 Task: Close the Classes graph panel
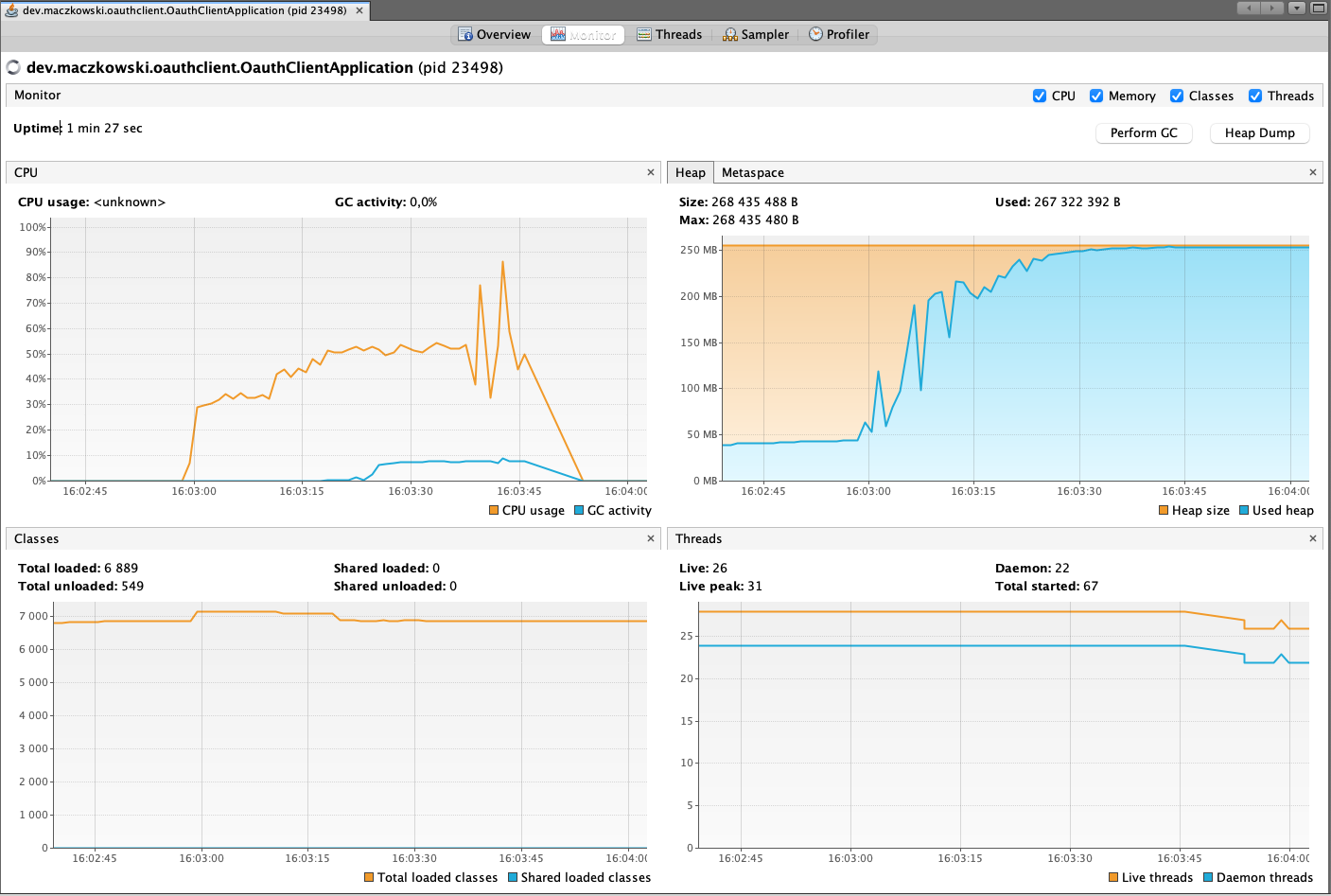(x=650, y=538)
